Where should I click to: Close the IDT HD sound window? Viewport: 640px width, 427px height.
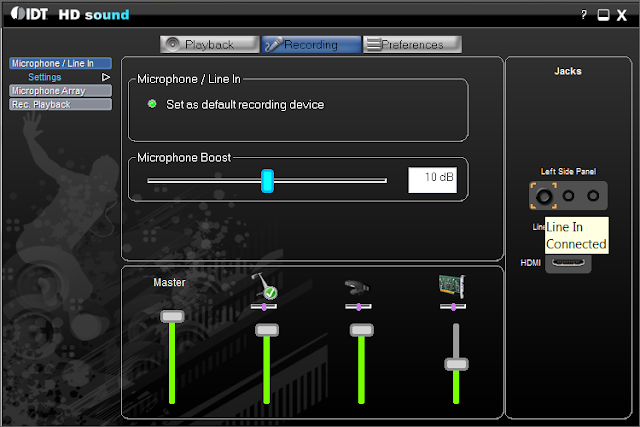[622, 16]
